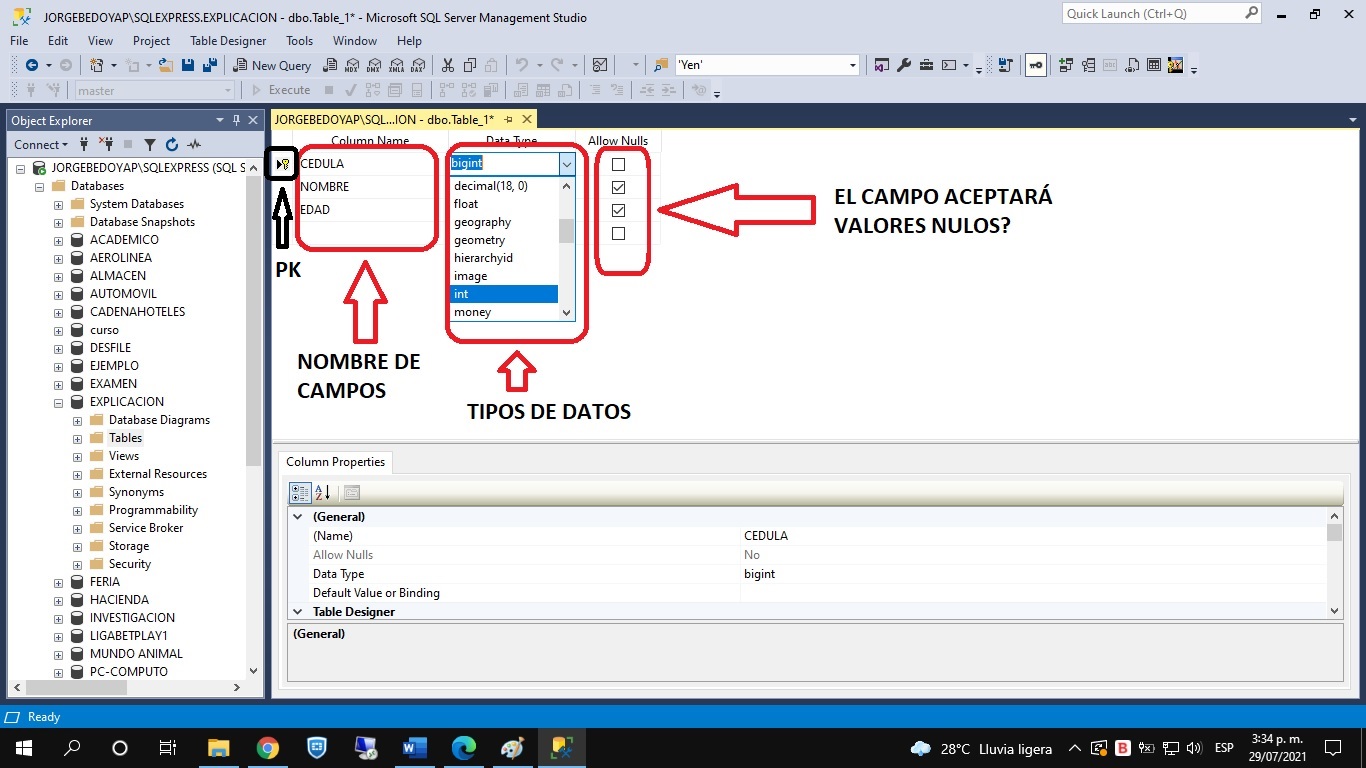1366x768 pixels.
Task: Toggle Allow Nulls checkbox for EDAD
Action: tap(618, 210)
